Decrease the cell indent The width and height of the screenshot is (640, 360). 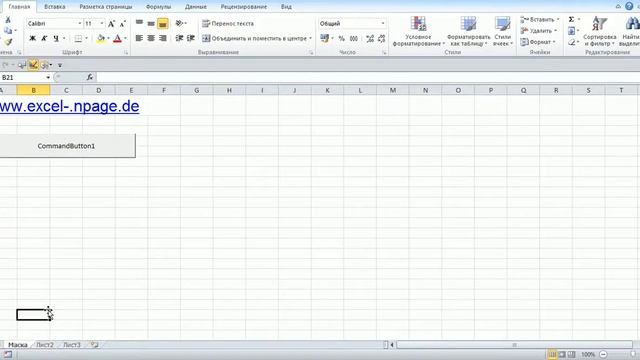(179, 38)
